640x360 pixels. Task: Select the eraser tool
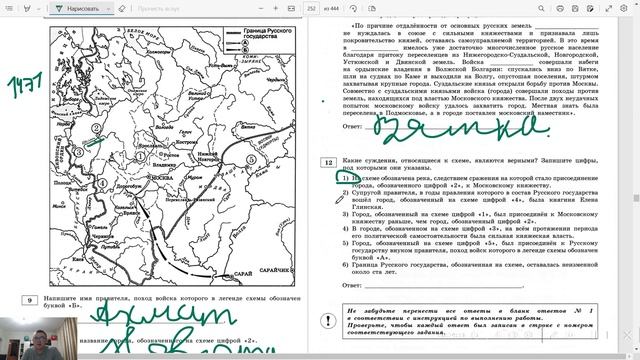pos(122,8)
